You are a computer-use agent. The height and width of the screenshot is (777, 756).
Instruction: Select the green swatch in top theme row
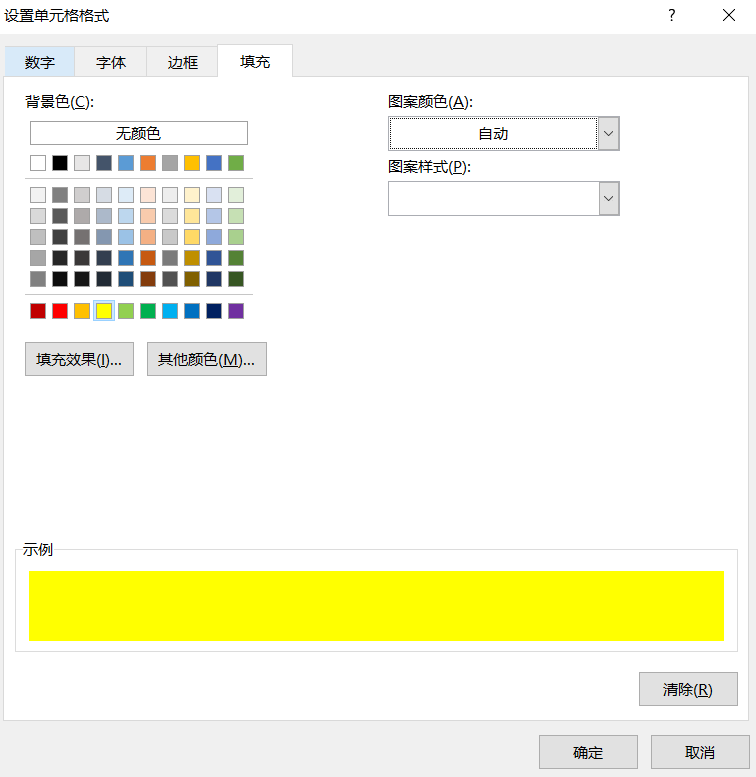click(236, 163)
